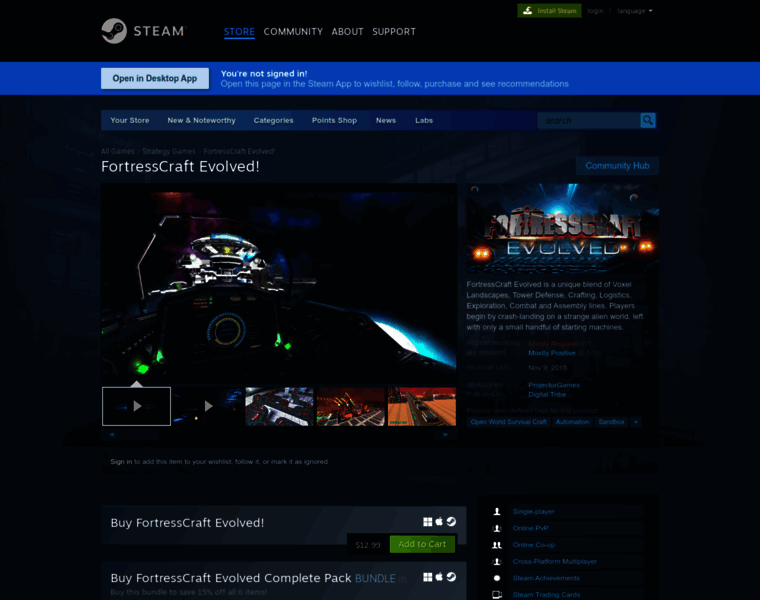Click the thumbnail strip scroll handle

point(139,434)
